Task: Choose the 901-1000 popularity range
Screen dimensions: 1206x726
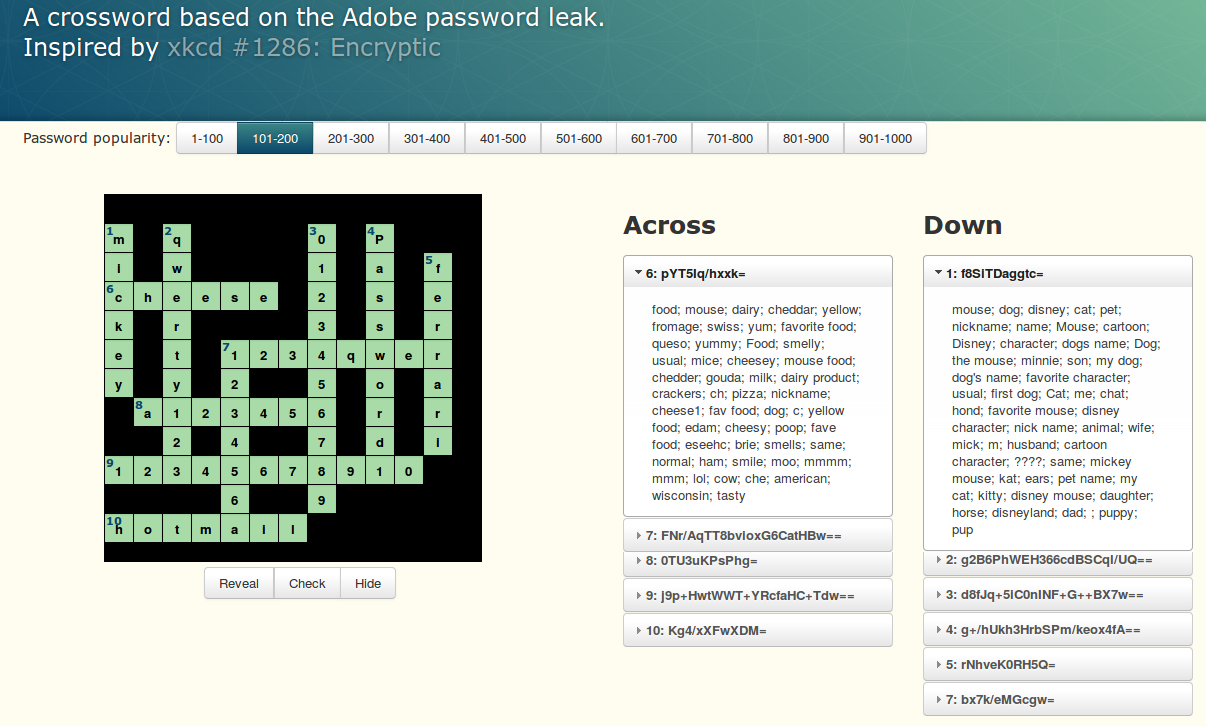Action: click(x=885, y=139)
